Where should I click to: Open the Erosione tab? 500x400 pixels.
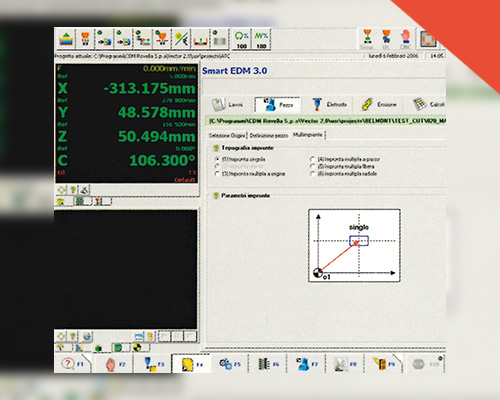point(379,104)
